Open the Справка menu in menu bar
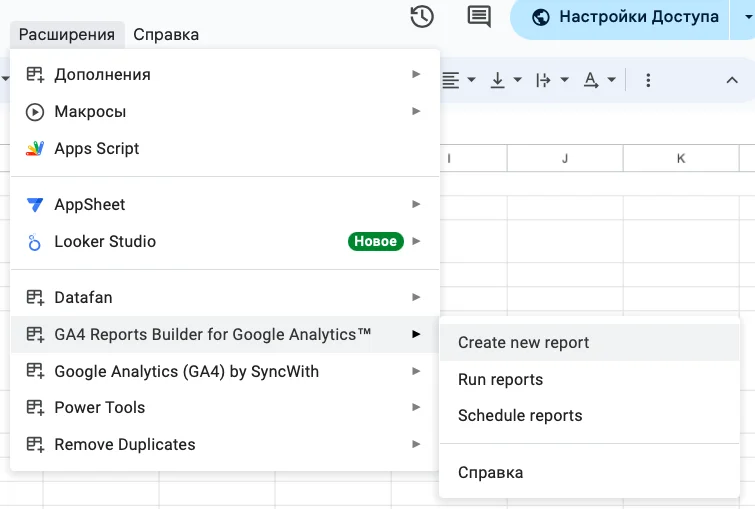This screenshot has width=755, height=509. tap(166, 35)
